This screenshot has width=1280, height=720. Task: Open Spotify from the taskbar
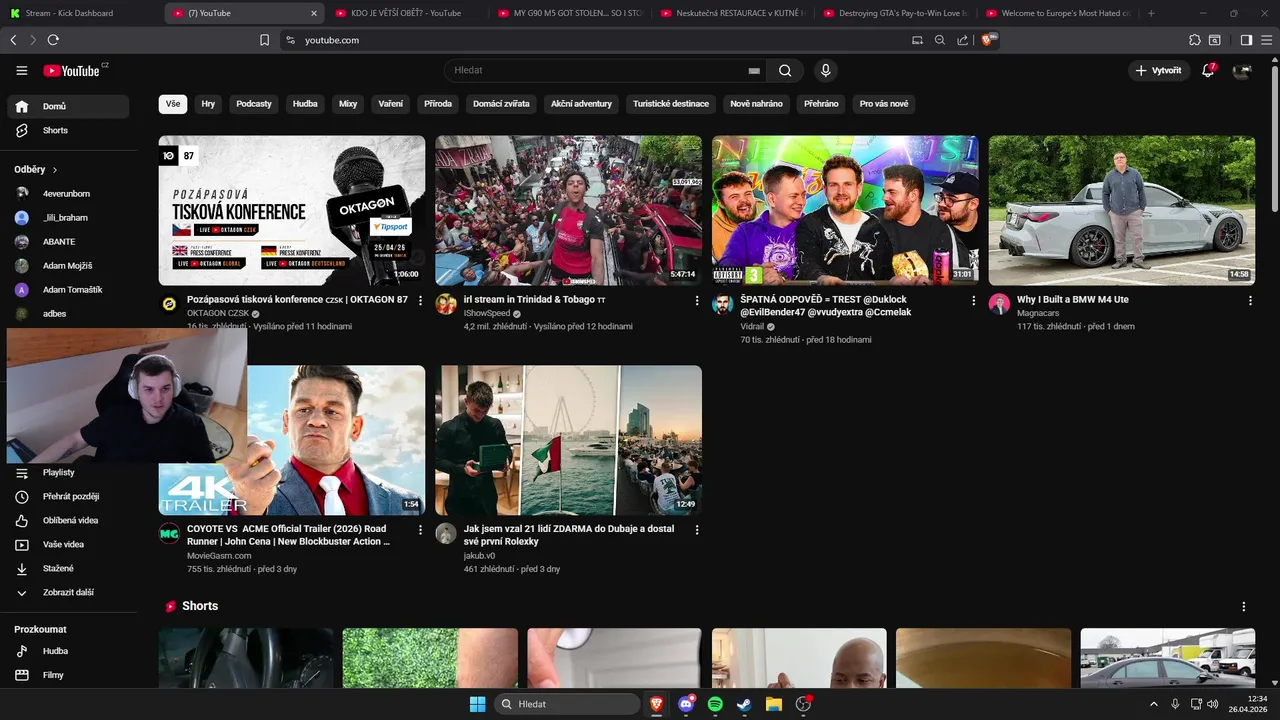click(715, 704)
